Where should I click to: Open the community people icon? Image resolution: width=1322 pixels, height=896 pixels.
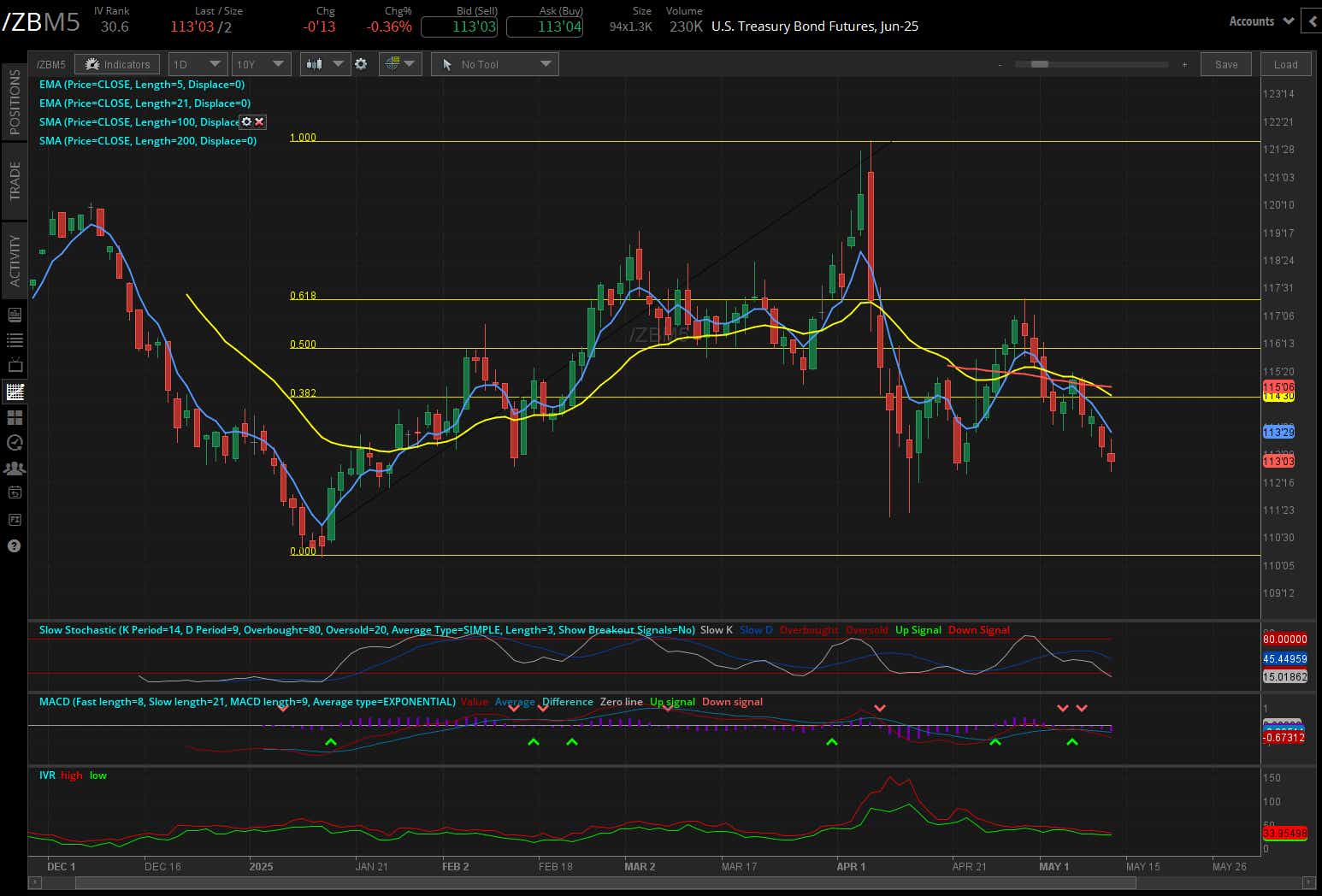point(14,468)
